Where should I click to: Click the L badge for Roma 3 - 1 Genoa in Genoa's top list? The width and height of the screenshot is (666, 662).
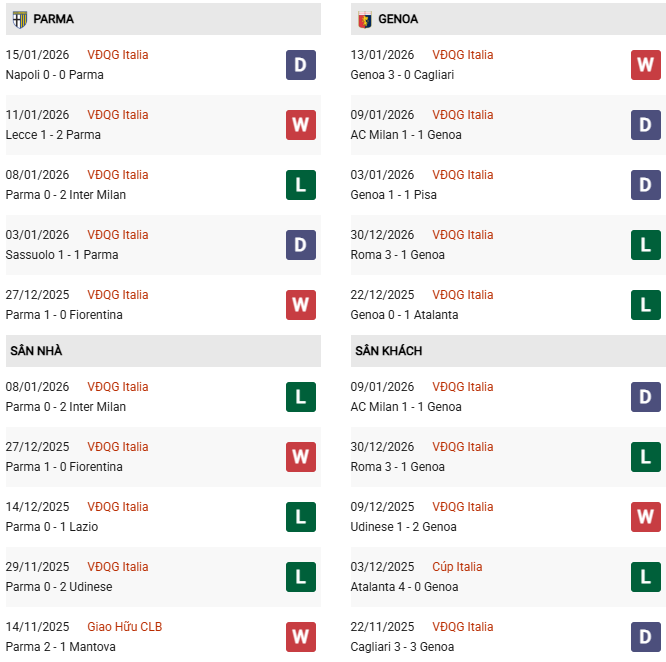tap(645, 245)
